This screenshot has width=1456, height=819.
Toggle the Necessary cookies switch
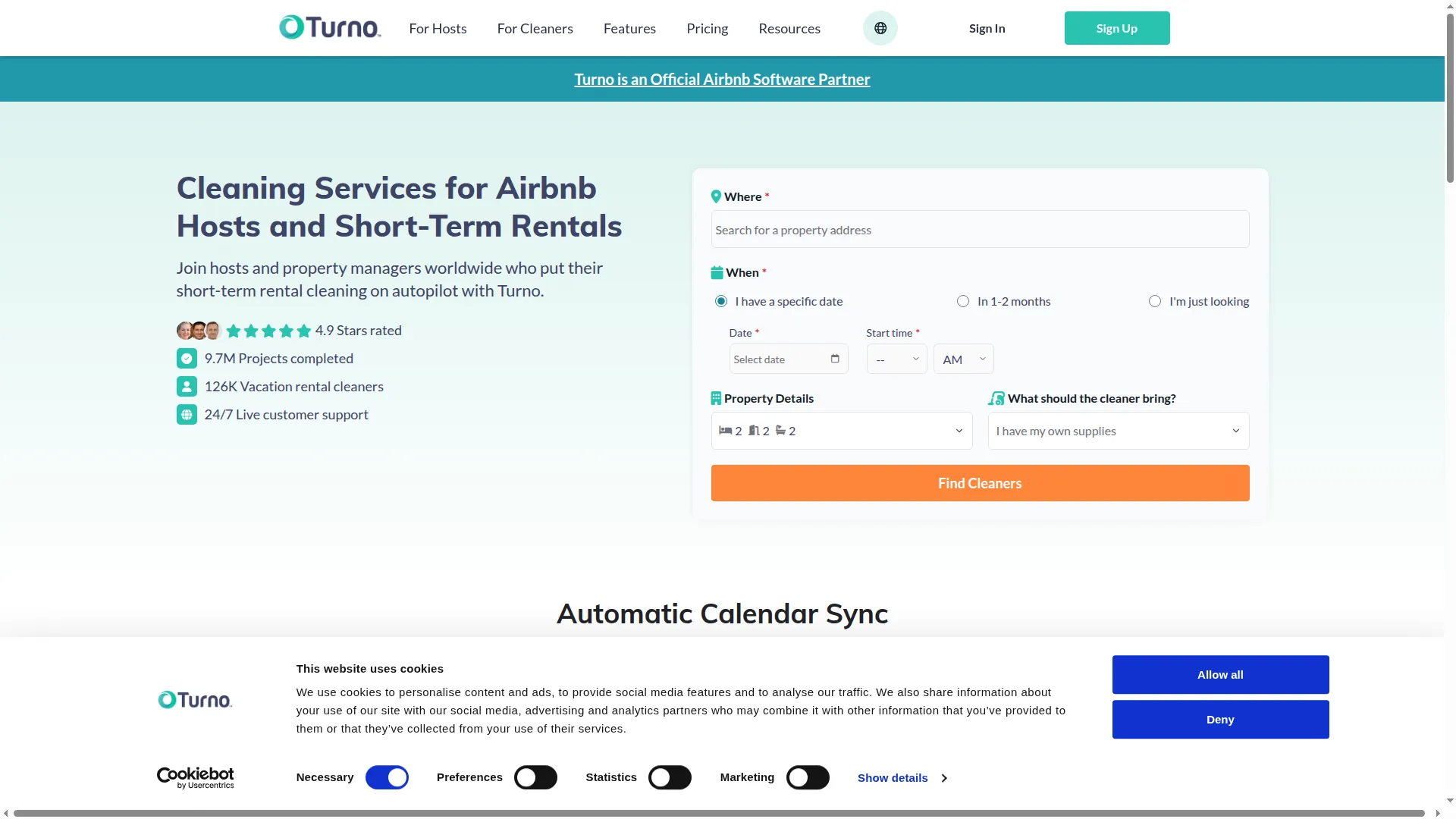(387, 778)
